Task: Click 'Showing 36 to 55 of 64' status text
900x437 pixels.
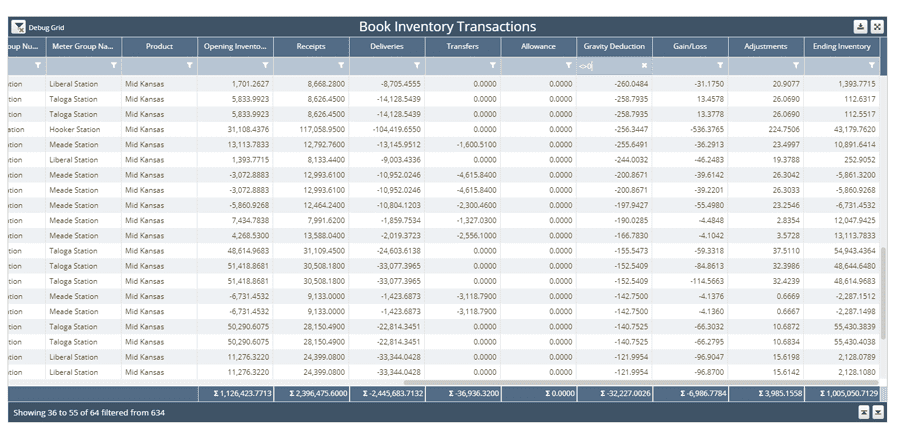Action: 89,412
